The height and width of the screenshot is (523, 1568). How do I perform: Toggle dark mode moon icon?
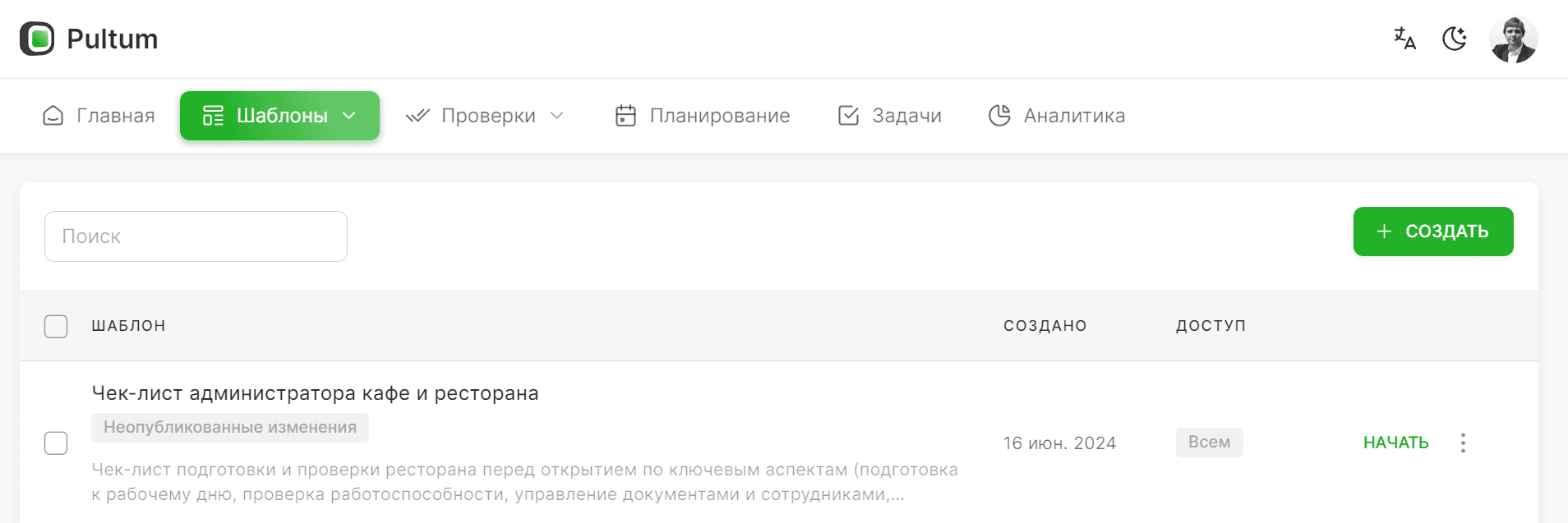tap(1455, 38)
